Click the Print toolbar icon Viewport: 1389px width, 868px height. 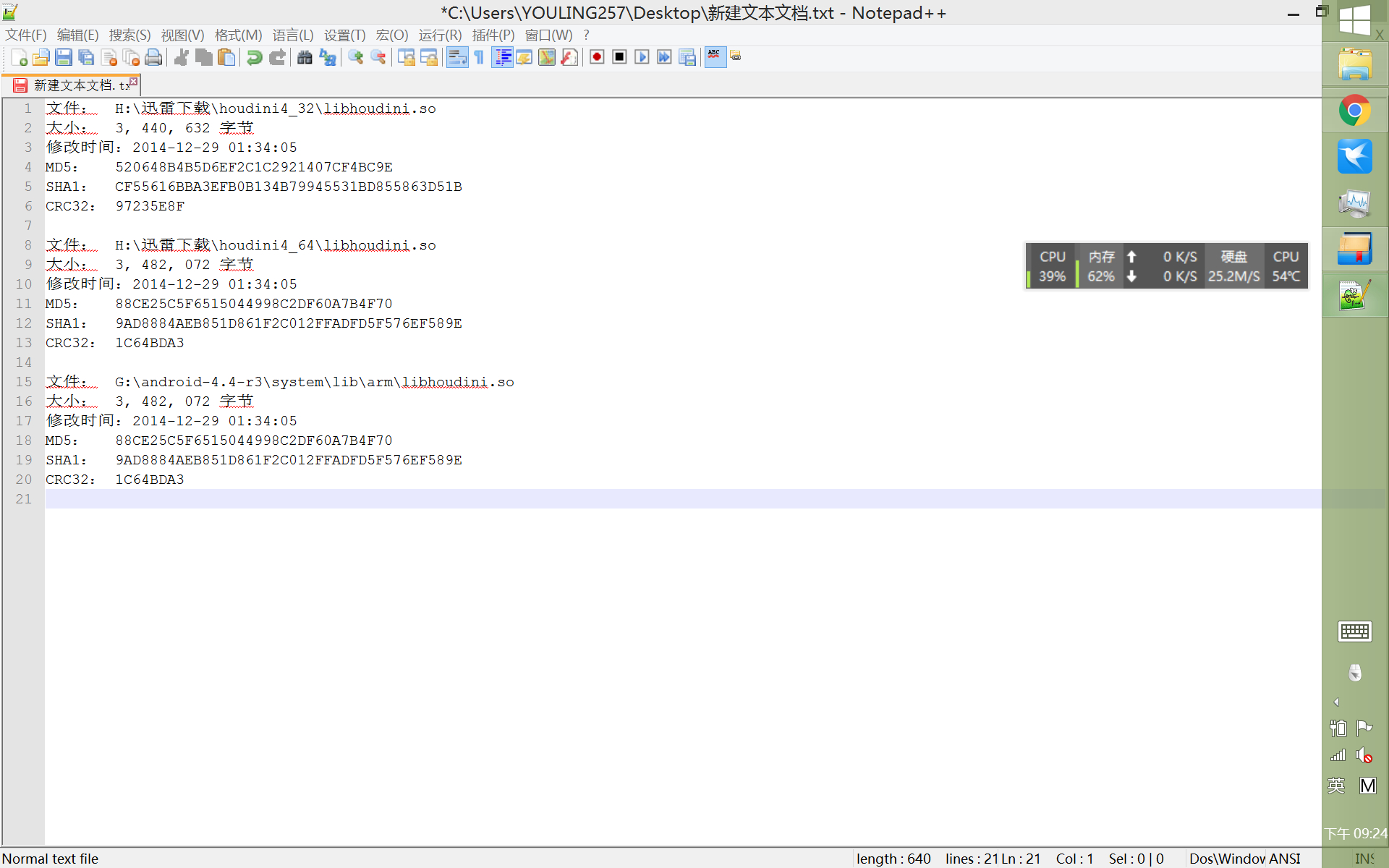tap(153, 57)
